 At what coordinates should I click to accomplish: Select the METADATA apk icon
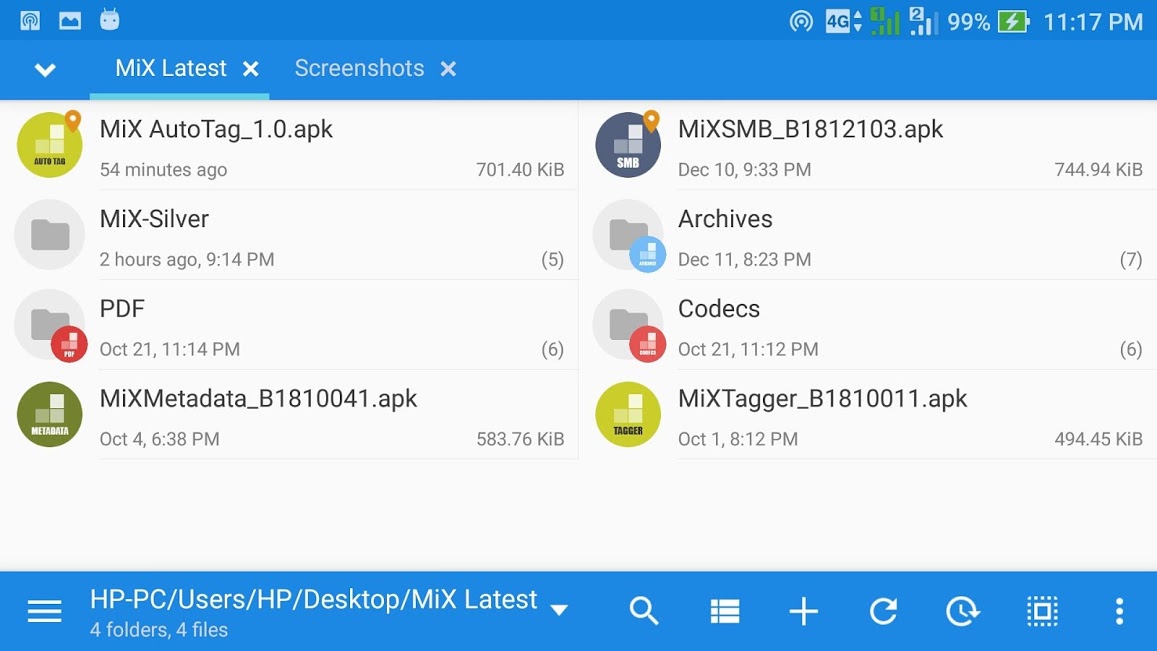tap(49, 414)
